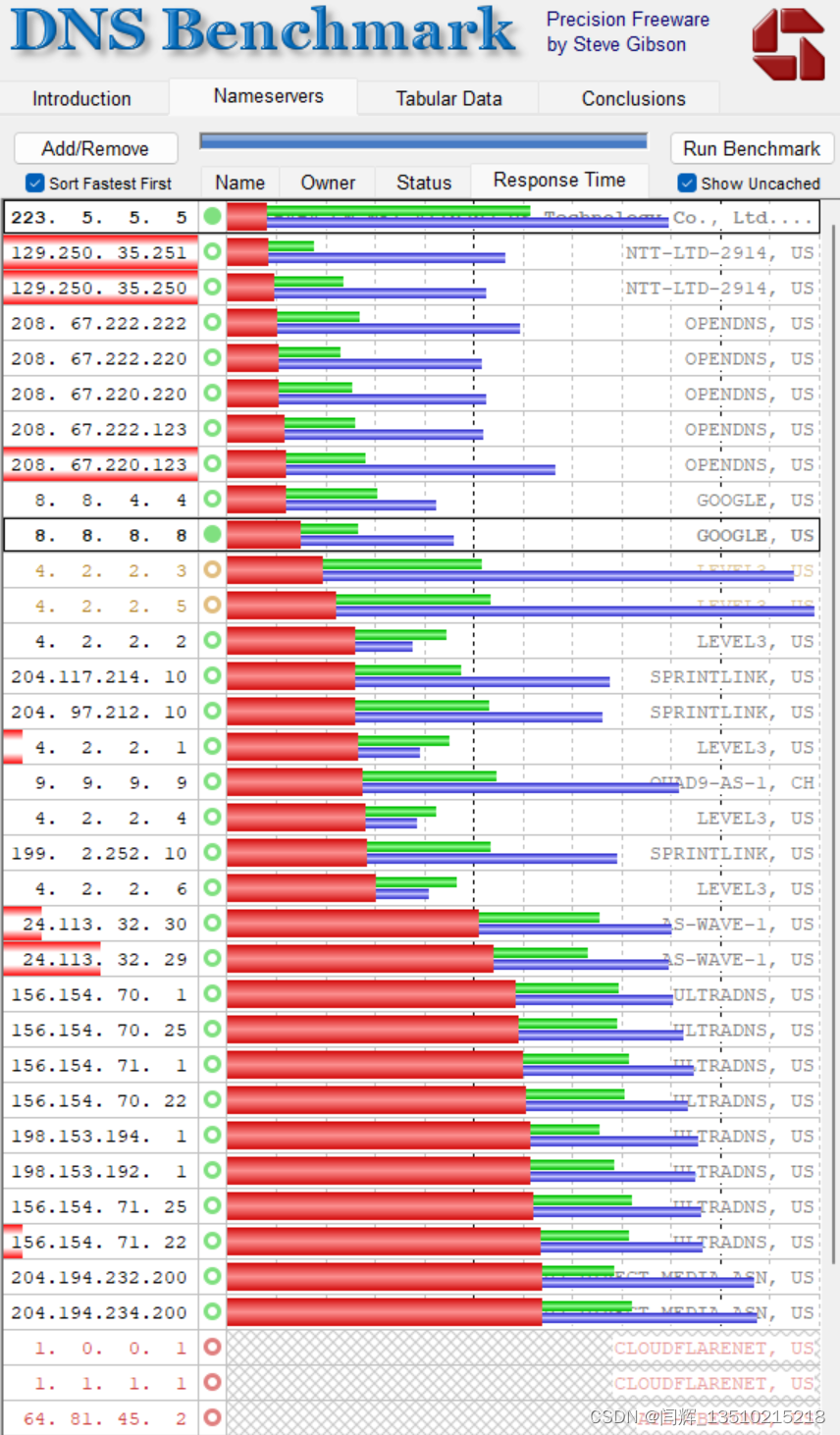Toggle Sort Fastest First checkbox
Screen dimensions: 840x1435
[x=35, y=184]
